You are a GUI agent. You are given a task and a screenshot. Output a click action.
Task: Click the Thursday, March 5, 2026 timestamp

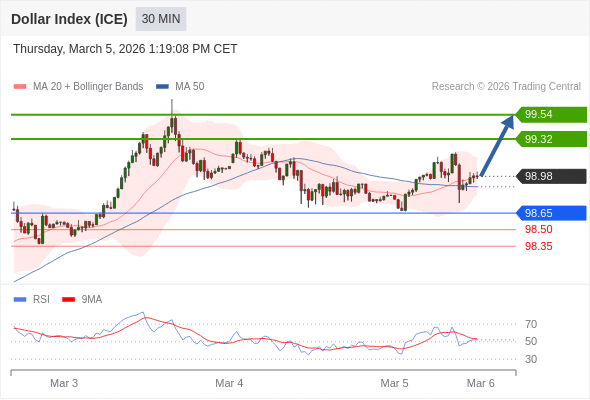125,49
